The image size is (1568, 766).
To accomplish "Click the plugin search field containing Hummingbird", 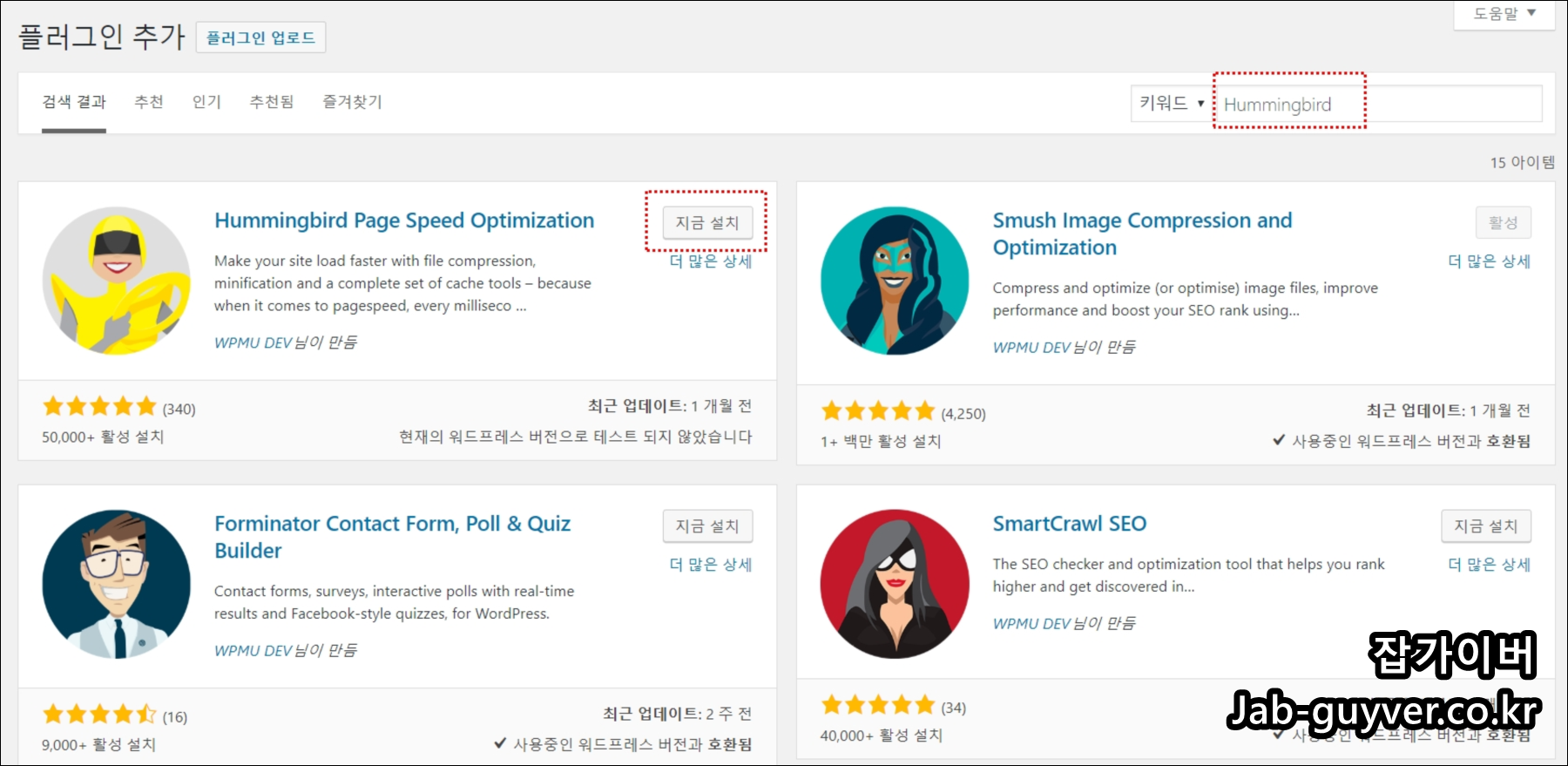I will pos(1378,104).
